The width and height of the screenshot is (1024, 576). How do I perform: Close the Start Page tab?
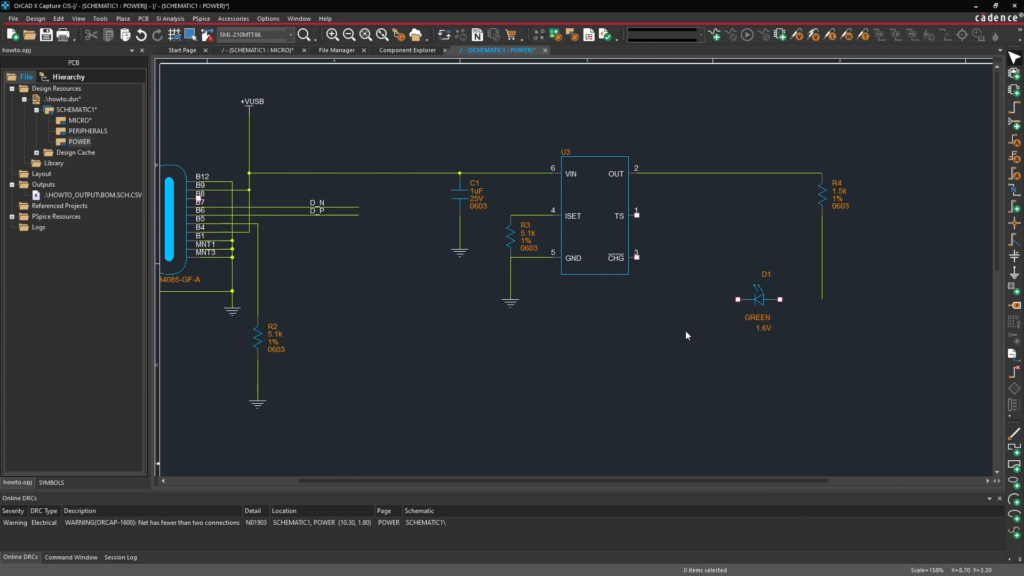tap(205, 50)
